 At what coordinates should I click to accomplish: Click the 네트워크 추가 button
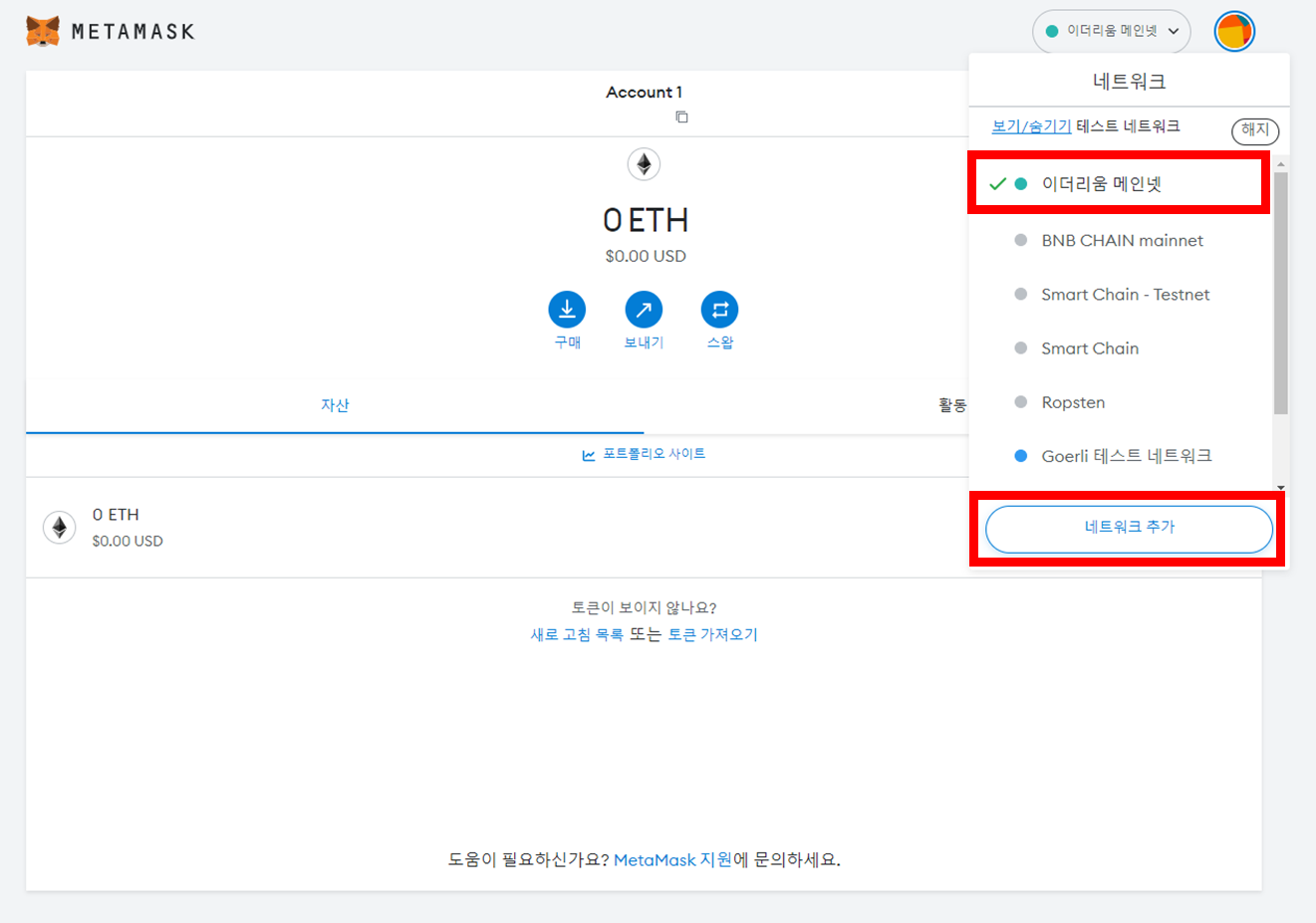point(1129,528)
